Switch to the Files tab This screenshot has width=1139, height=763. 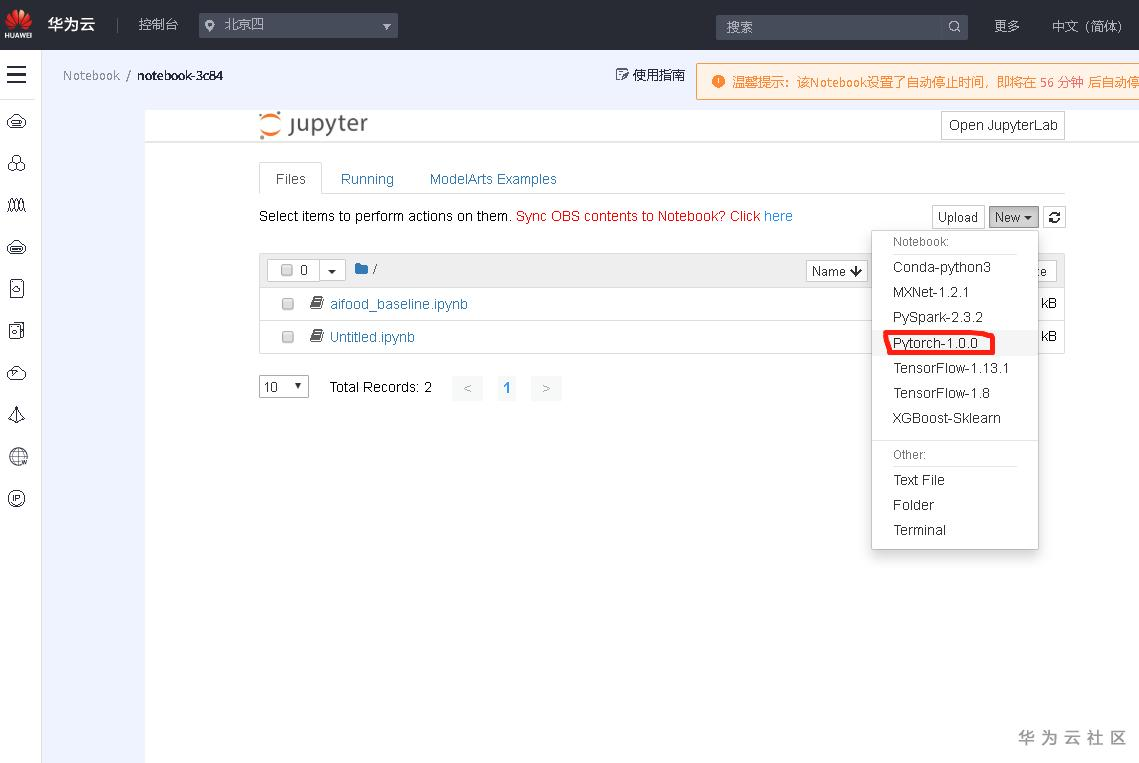[291, 179]
